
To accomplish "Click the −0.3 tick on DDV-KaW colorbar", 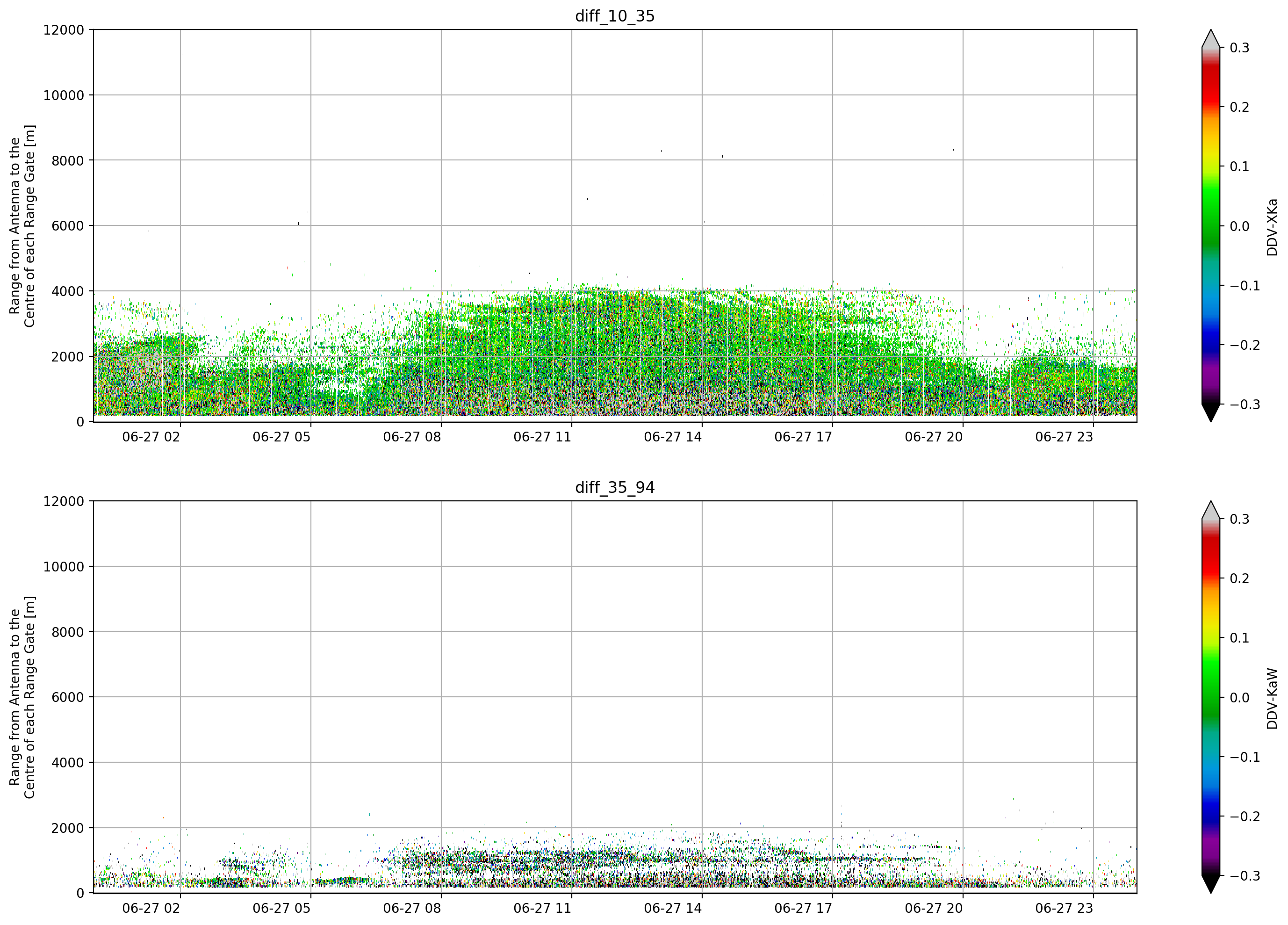I will (x=1245, y=875).
